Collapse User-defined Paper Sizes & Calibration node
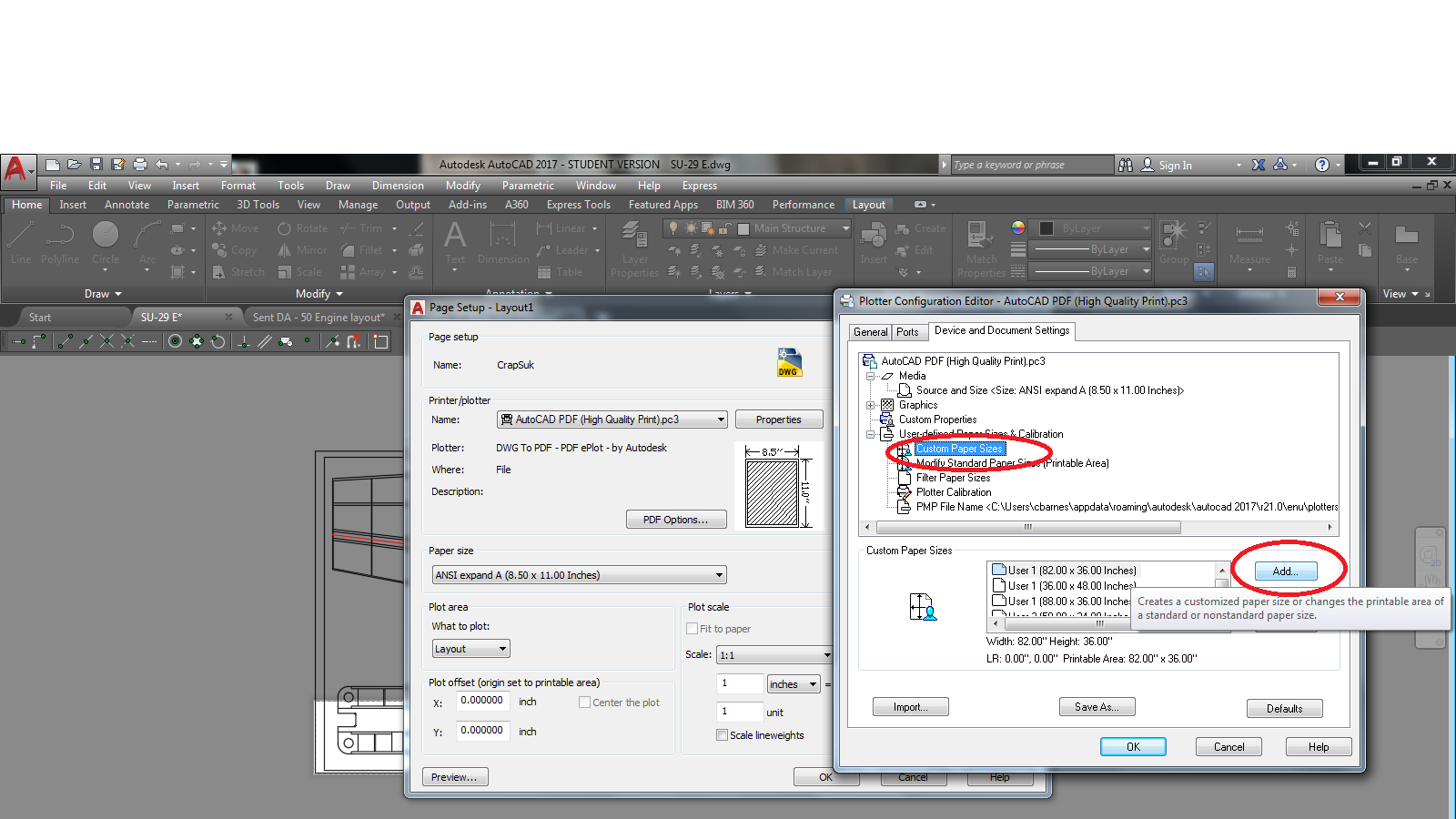This screenshot has height=819, width=1456. click(x=870, y=434)
